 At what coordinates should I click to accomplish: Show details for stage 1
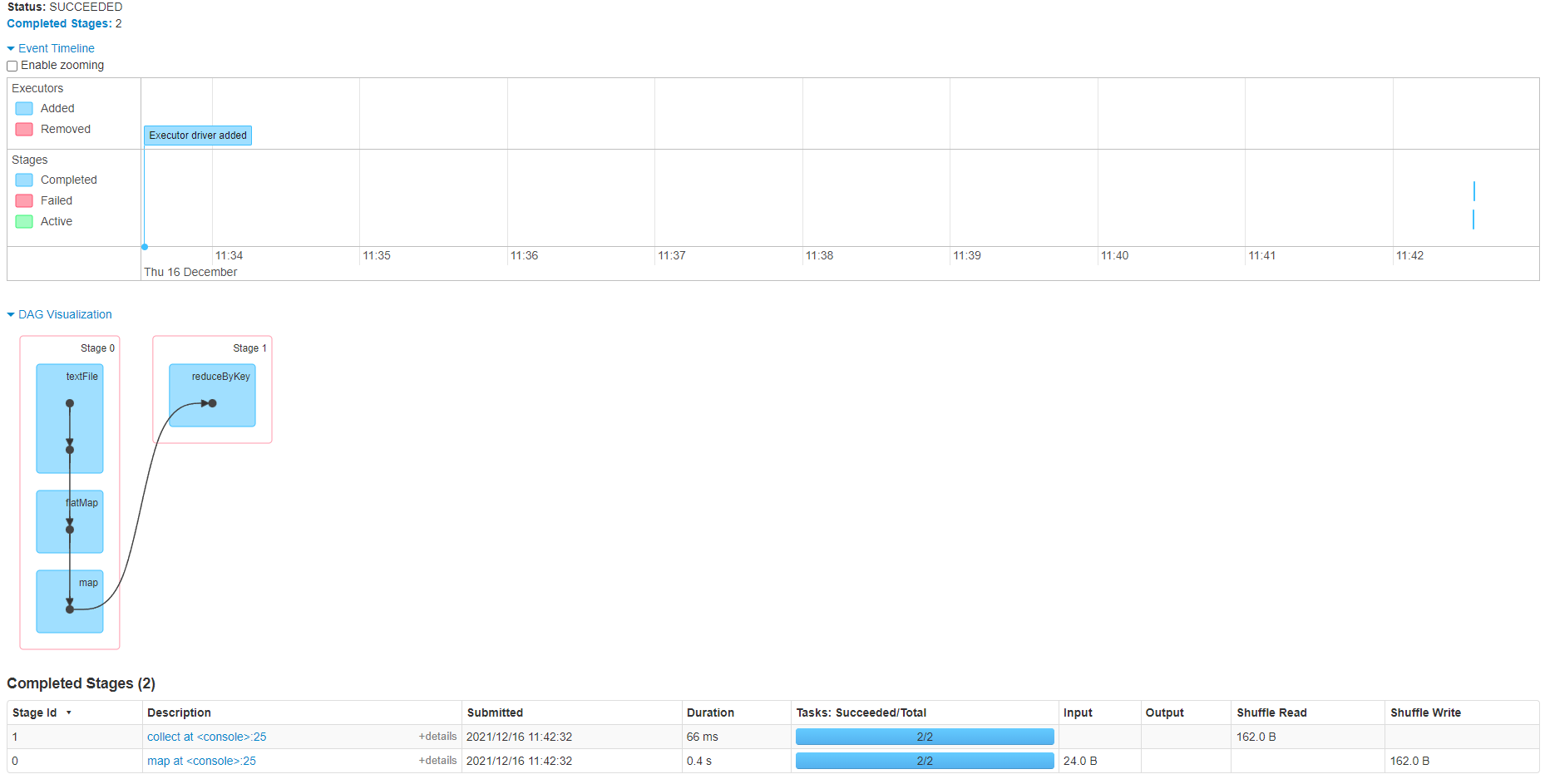tap(437, 736)
